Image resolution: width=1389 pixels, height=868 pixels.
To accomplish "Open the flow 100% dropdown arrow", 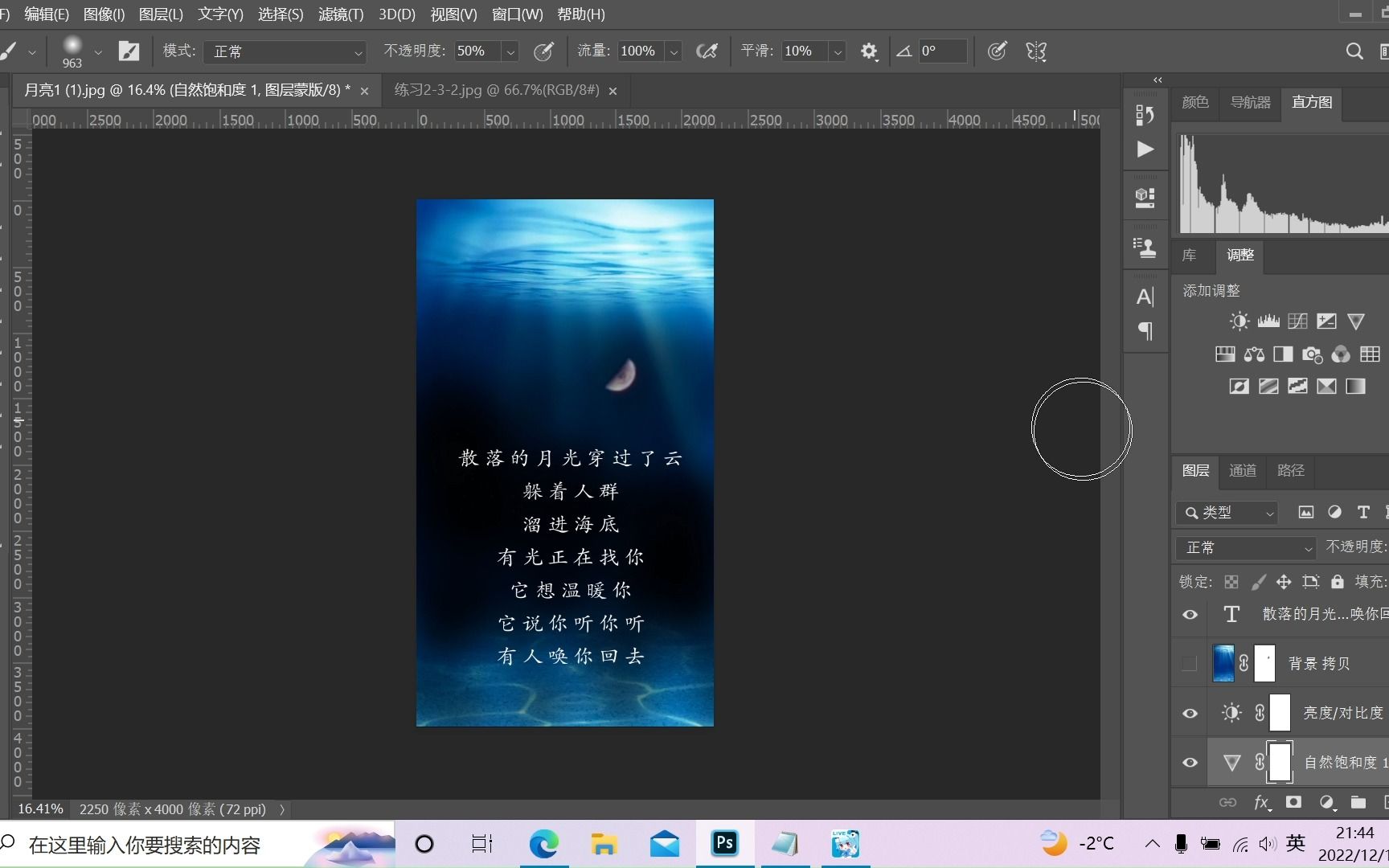I will (x=674, y=51).
